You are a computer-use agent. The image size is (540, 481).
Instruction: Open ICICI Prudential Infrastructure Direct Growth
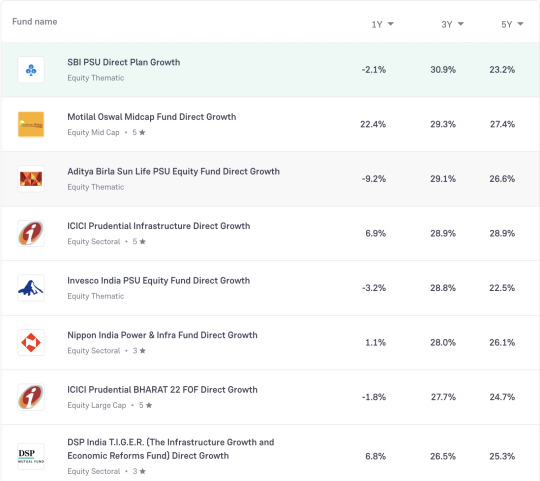pyautogui.click(x=158, y=226)
